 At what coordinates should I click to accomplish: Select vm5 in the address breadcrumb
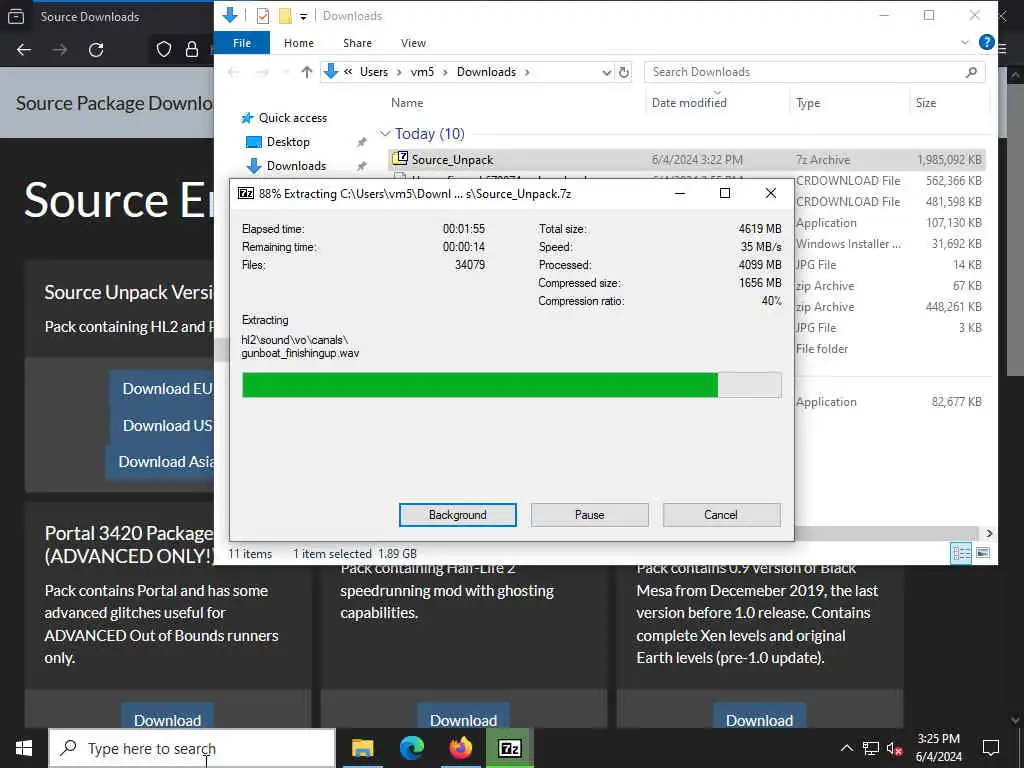click(x=422, y=72)
